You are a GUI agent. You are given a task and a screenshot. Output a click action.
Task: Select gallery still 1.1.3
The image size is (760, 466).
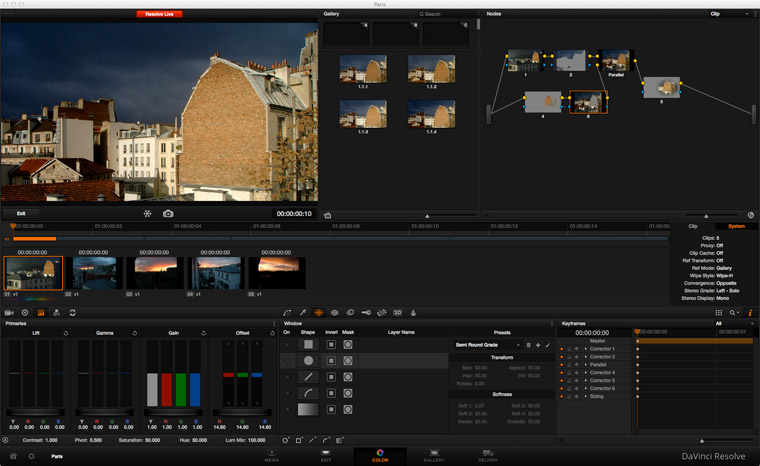pos(363,114)
